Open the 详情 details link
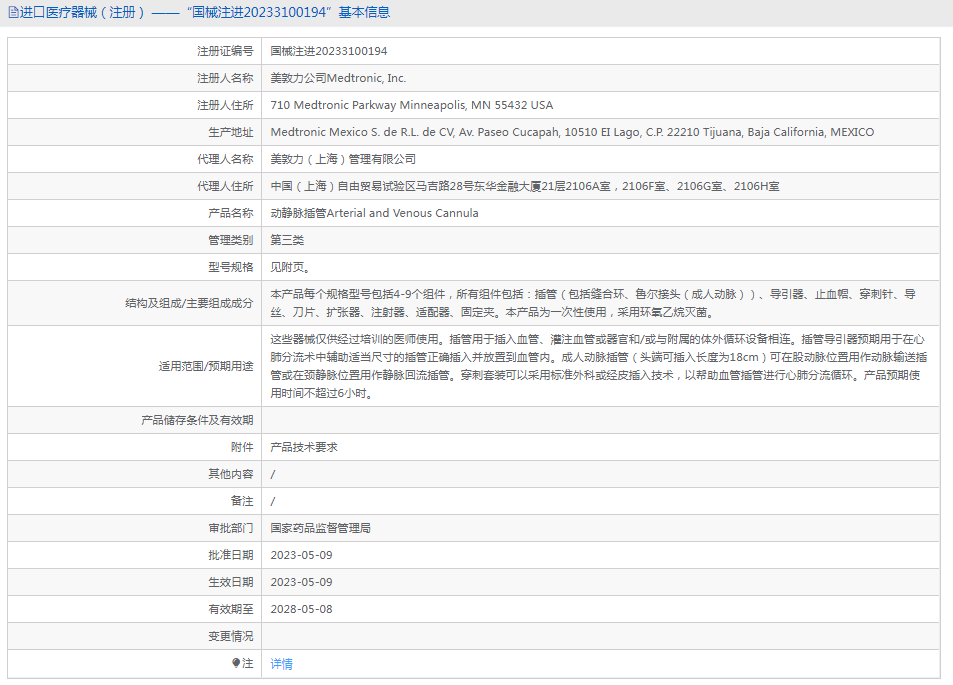Image resolution: width=953 pixels, height=685 pixels. tap(281, 664)
